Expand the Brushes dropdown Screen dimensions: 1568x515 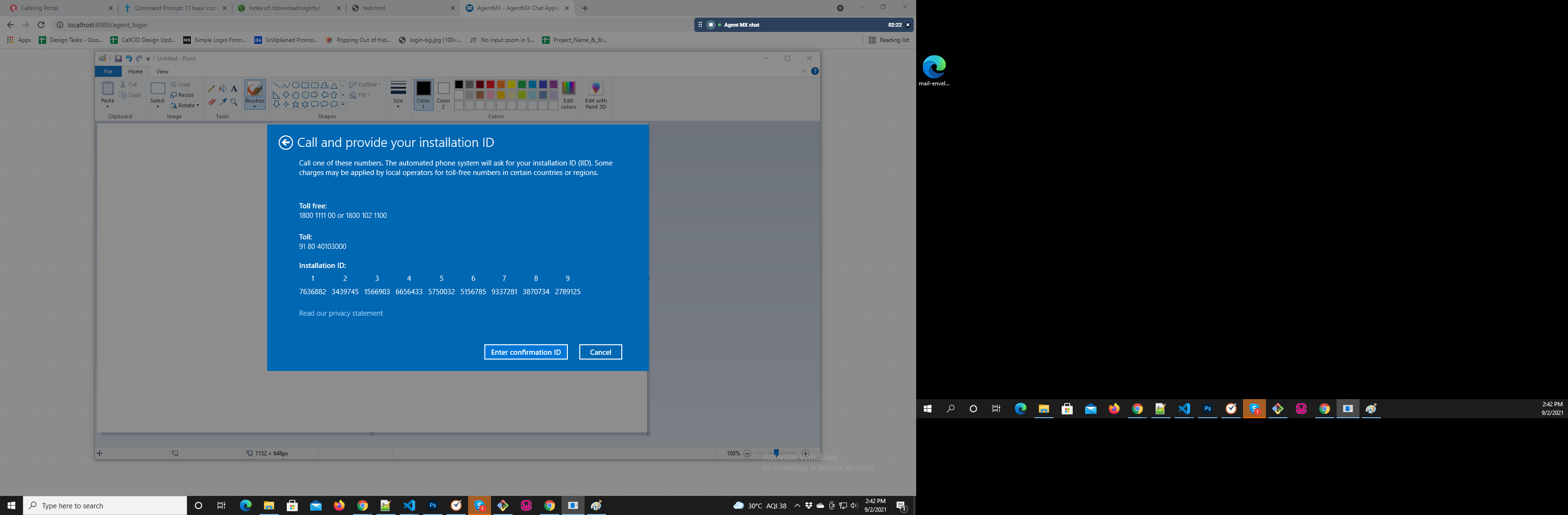click(254, 106)
